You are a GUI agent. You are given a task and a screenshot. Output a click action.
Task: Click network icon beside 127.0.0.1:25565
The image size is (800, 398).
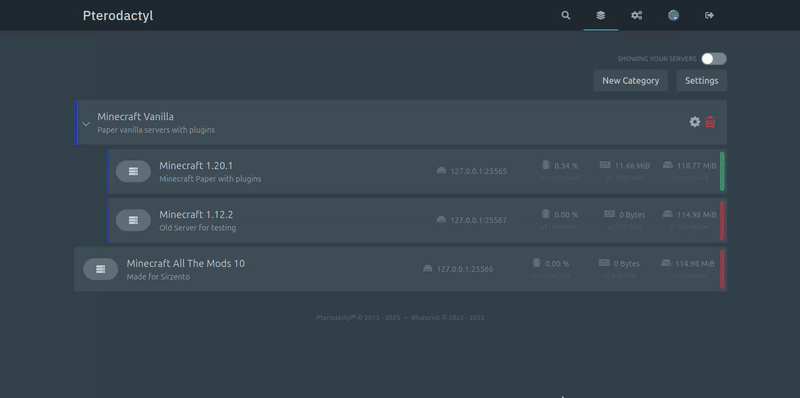[x=441, y=171]
